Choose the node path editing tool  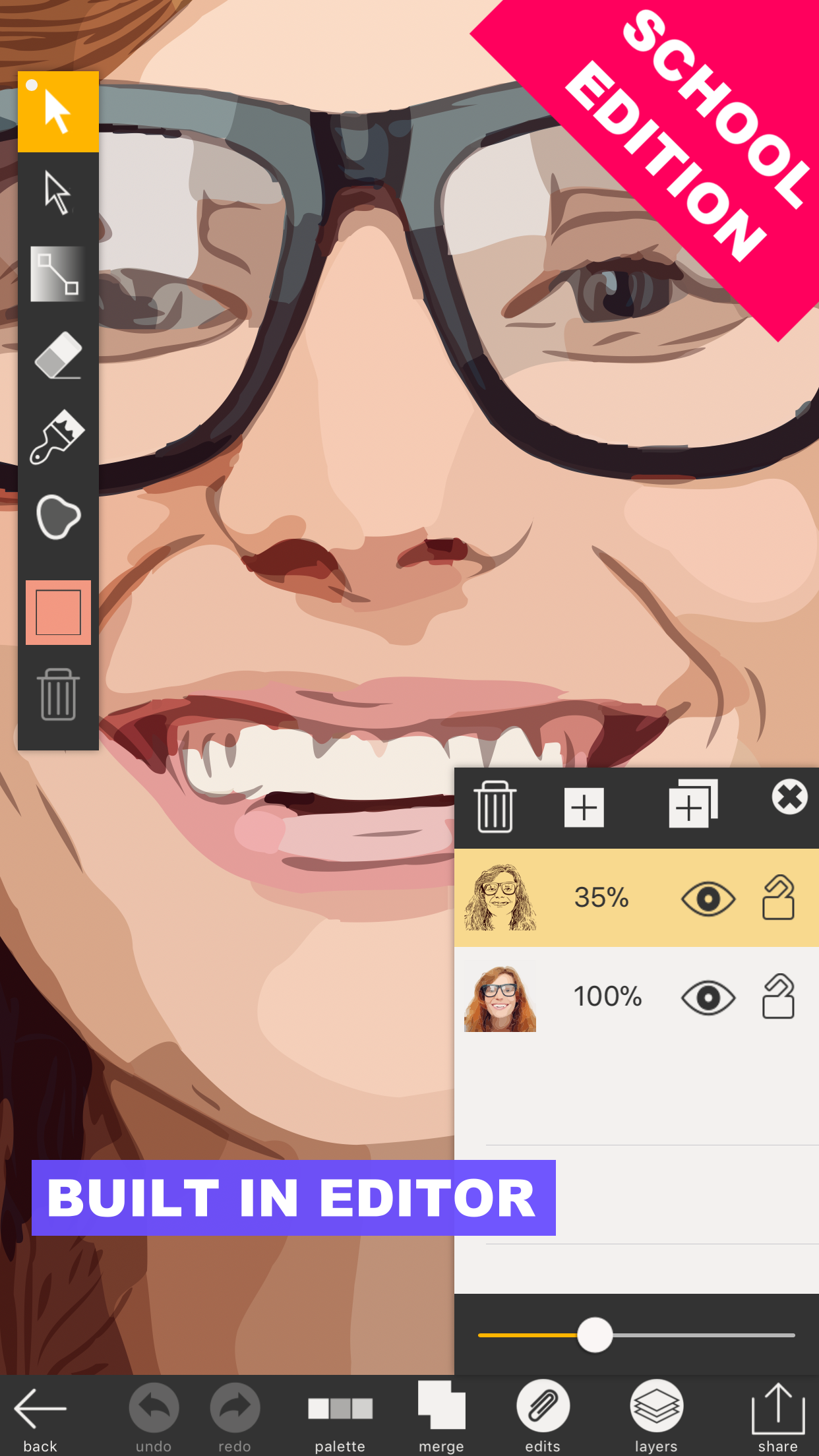tap(58, 274)
